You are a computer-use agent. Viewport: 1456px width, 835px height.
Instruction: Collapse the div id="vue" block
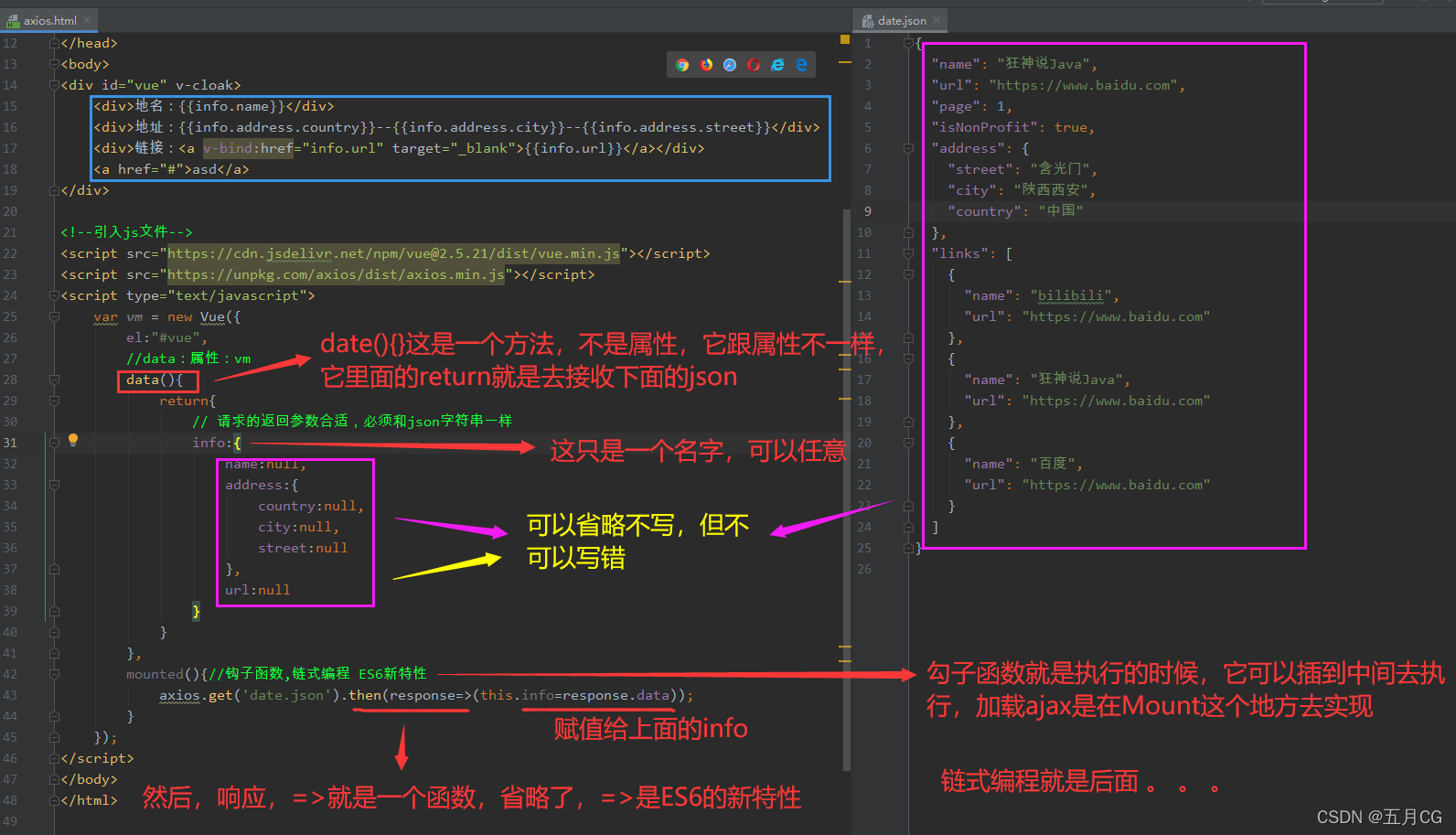pyautogui.click(x=54, y=85)
